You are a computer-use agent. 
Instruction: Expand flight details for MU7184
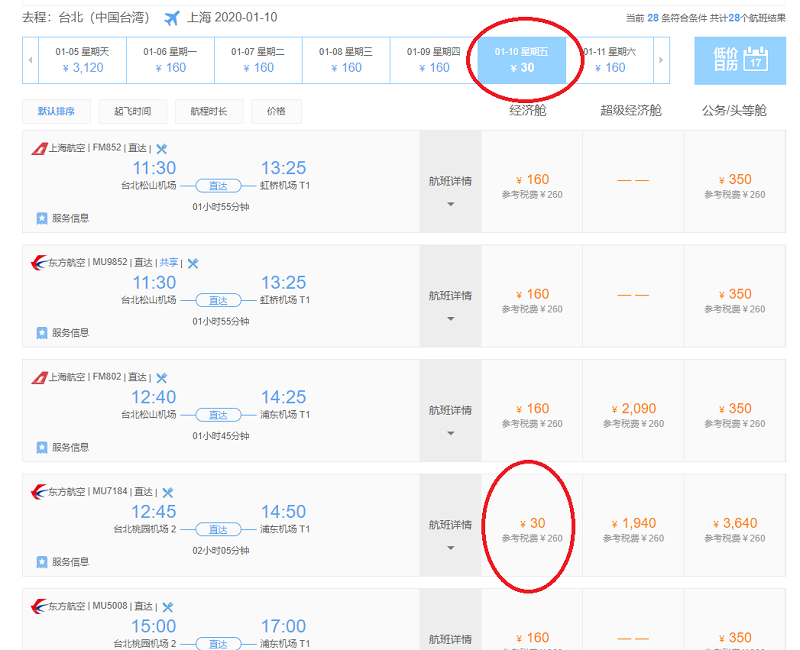coord(450,525)
